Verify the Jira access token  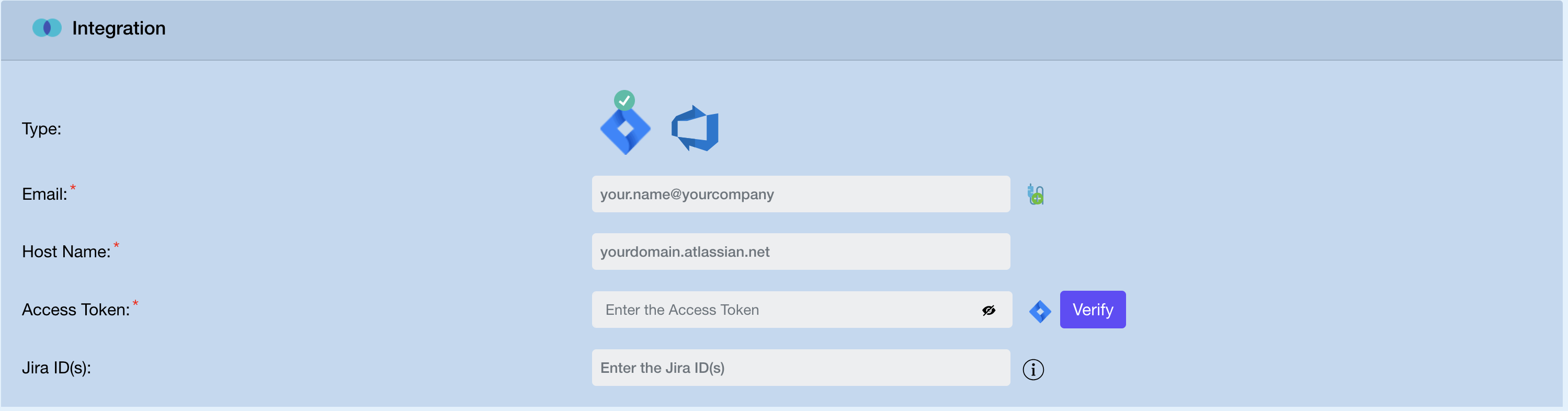(x=1093, y=310)
